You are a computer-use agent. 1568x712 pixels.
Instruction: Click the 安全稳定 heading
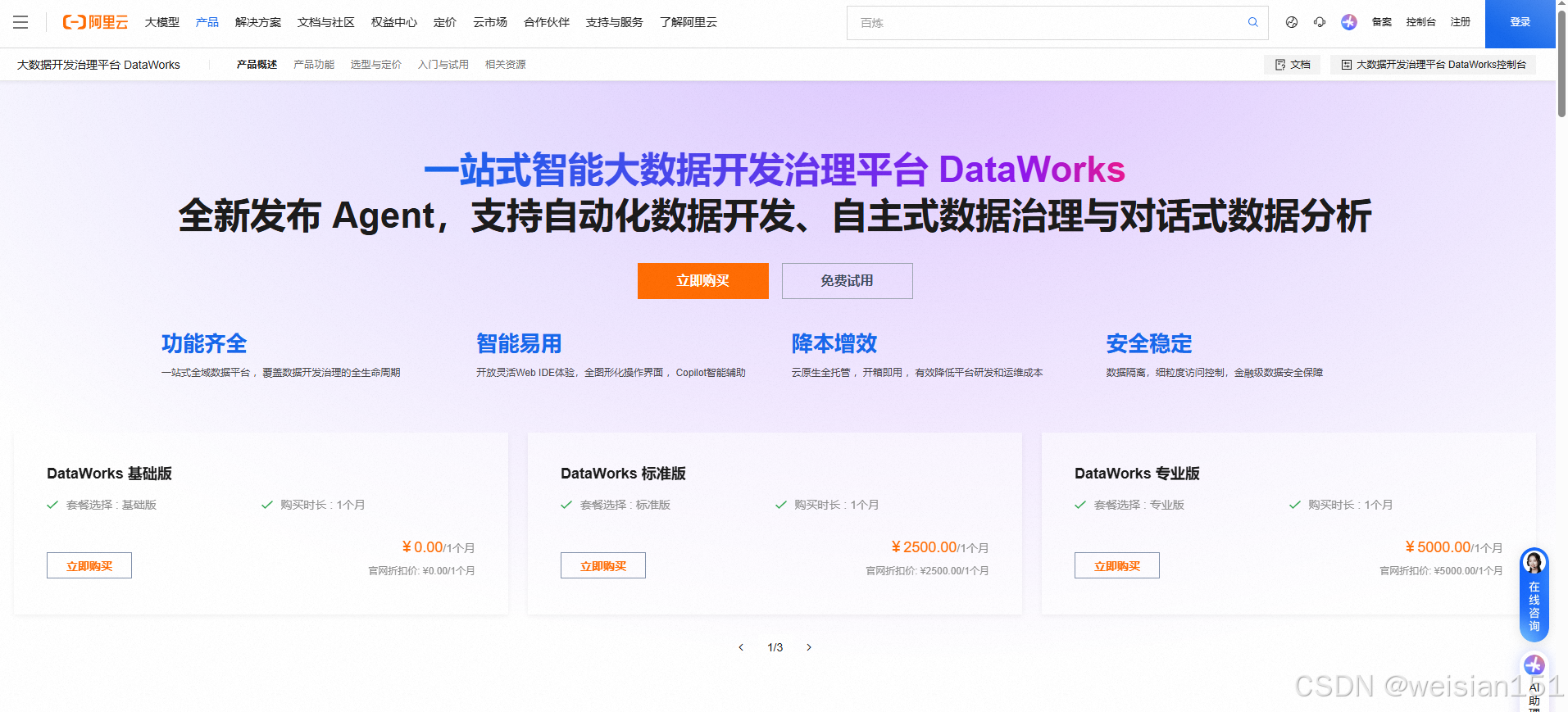[1149, 343]
